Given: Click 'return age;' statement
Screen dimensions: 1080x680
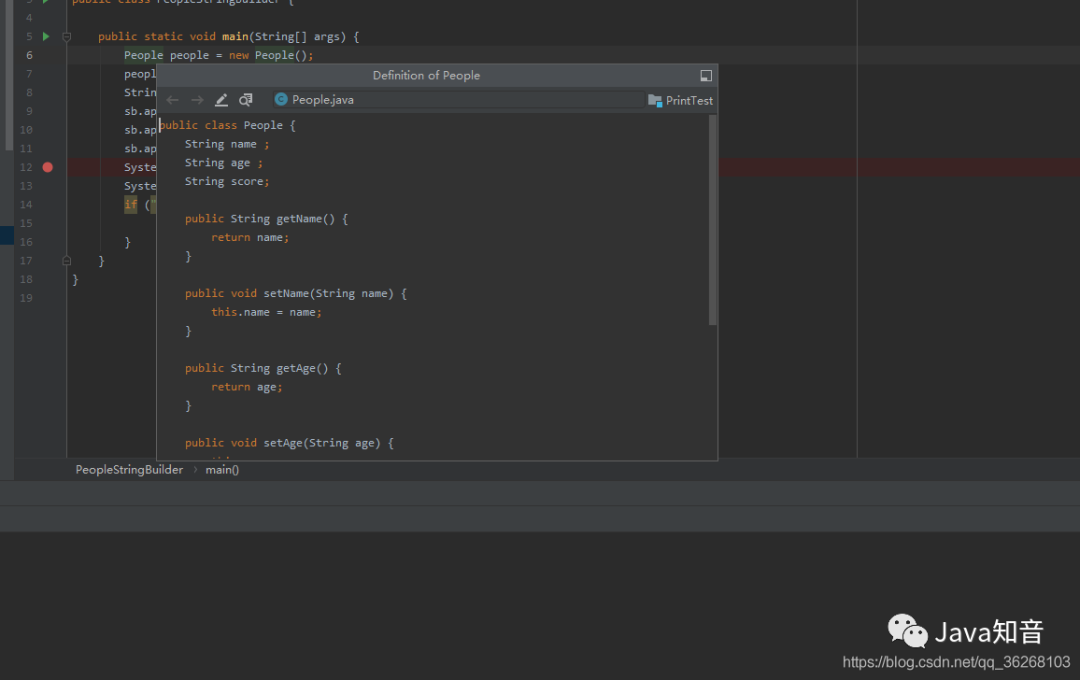Looking at the screenshot, I should point(247,387).
